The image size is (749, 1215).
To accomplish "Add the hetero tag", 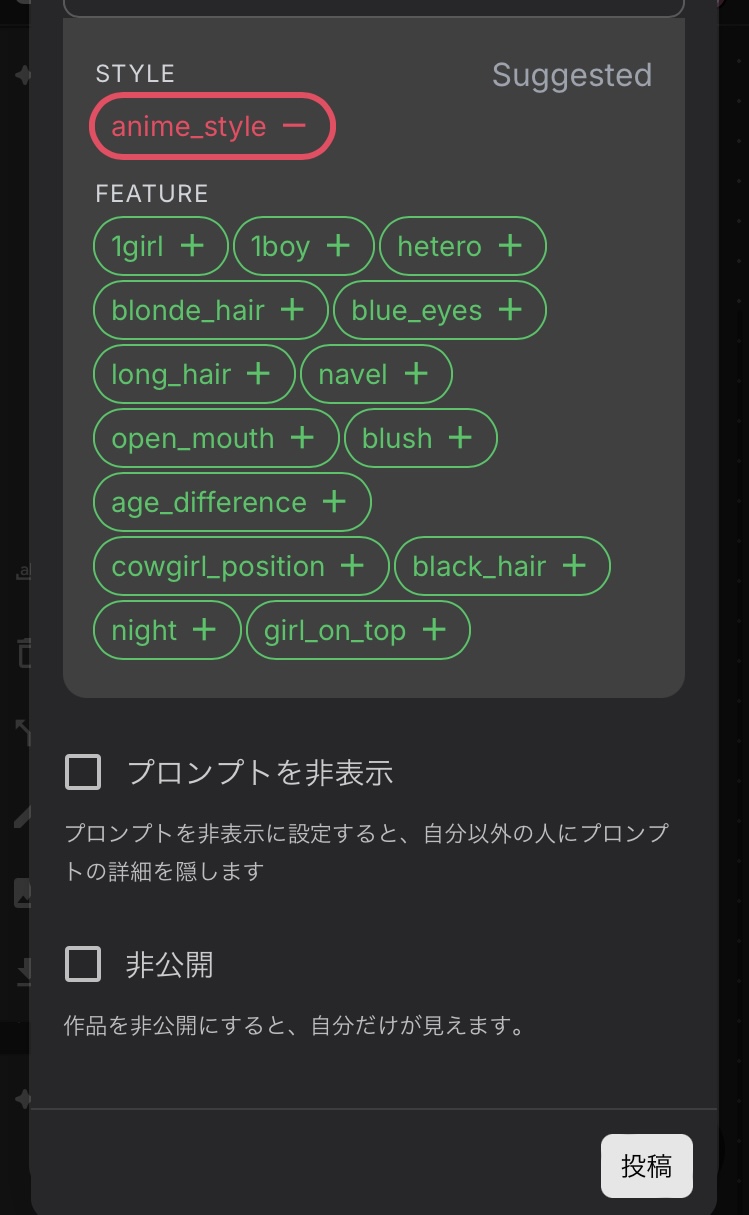I will click(510, 246).
